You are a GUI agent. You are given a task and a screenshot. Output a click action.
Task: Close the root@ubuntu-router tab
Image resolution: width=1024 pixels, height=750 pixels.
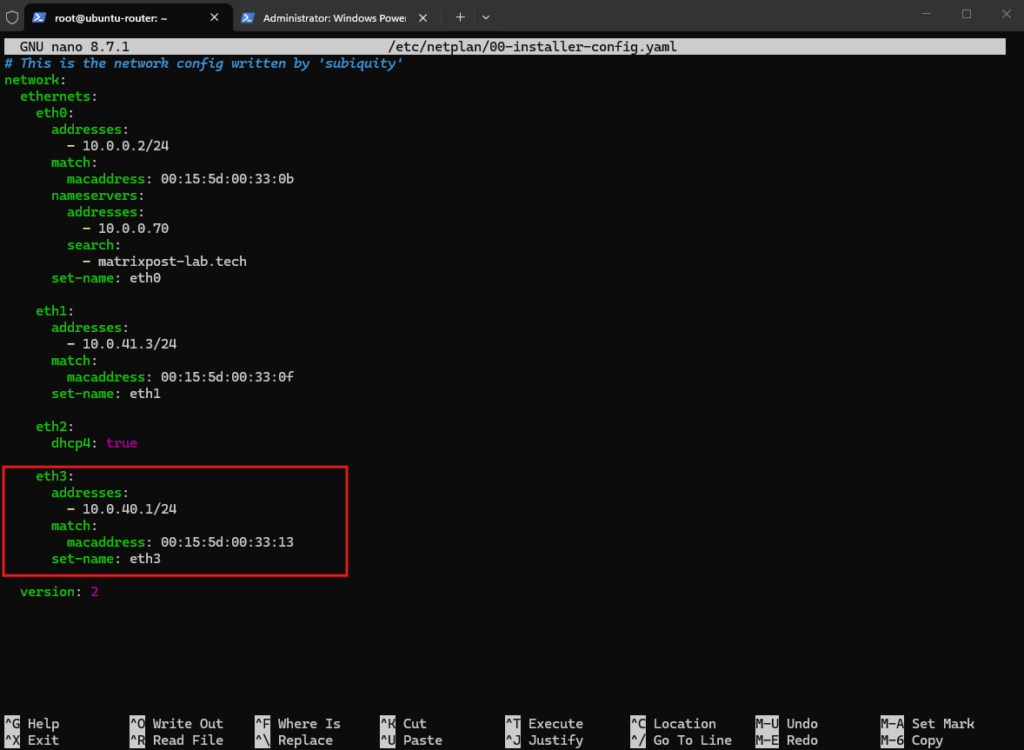pos(214,18)
